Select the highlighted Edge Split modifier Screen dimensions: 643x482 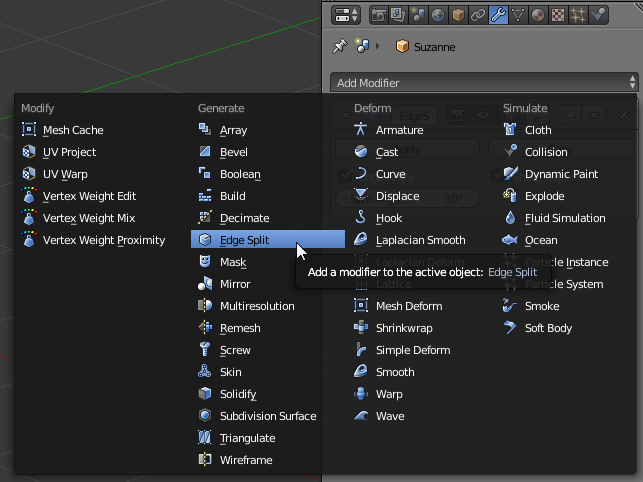tap(268, 240)
